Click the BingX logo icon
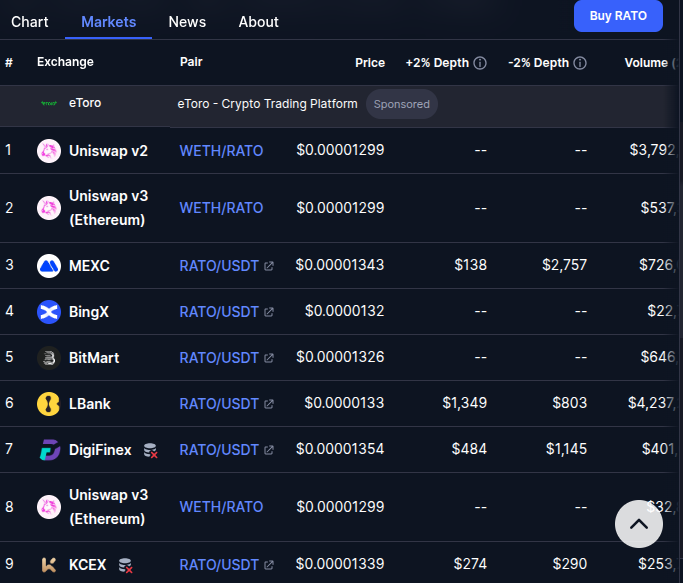Screen dimensions: 683x583 (49, 312)
